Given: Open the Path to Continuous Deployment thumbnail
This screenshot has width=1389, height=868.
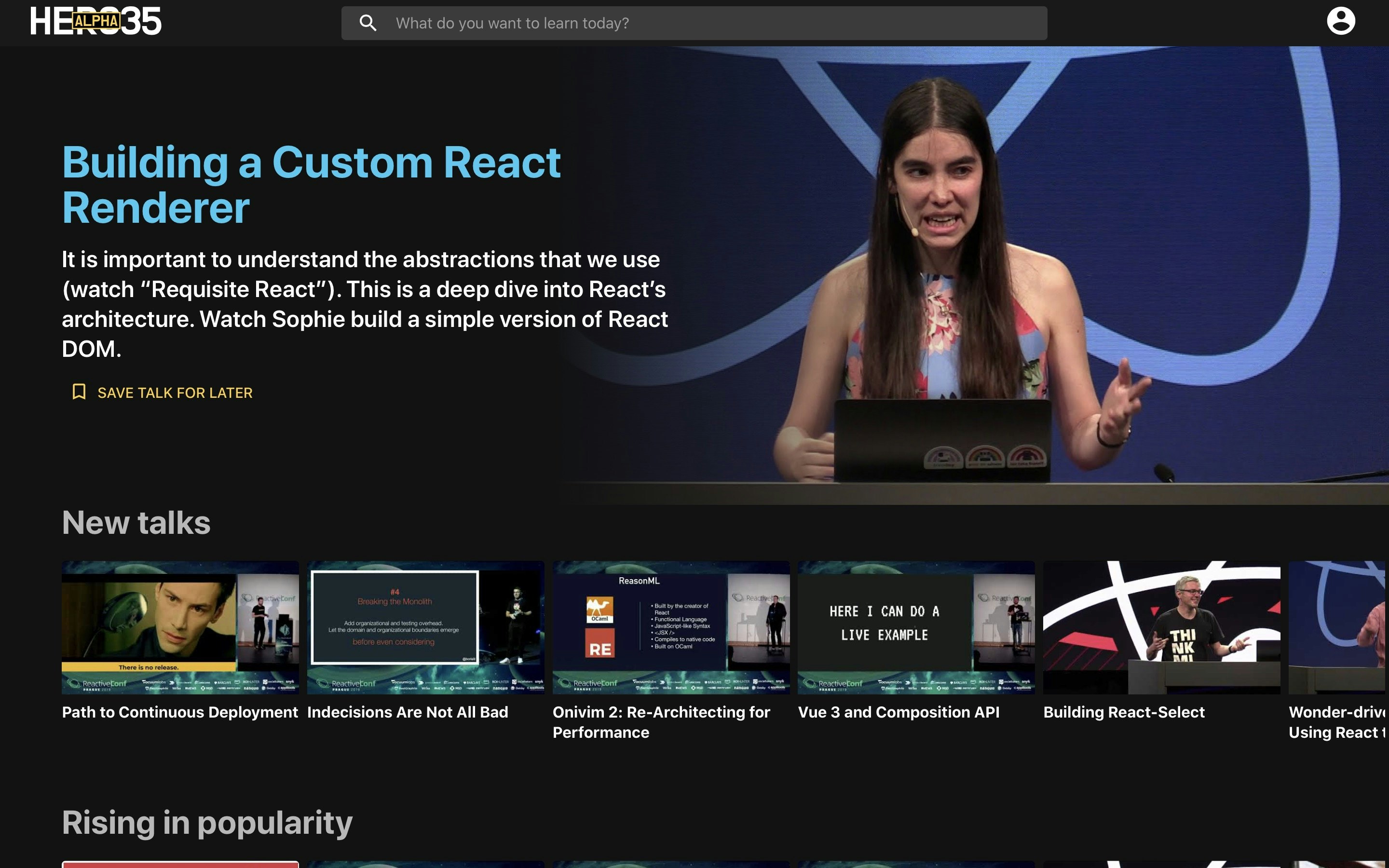Looking at the screenshot, I should click(180, 627).
